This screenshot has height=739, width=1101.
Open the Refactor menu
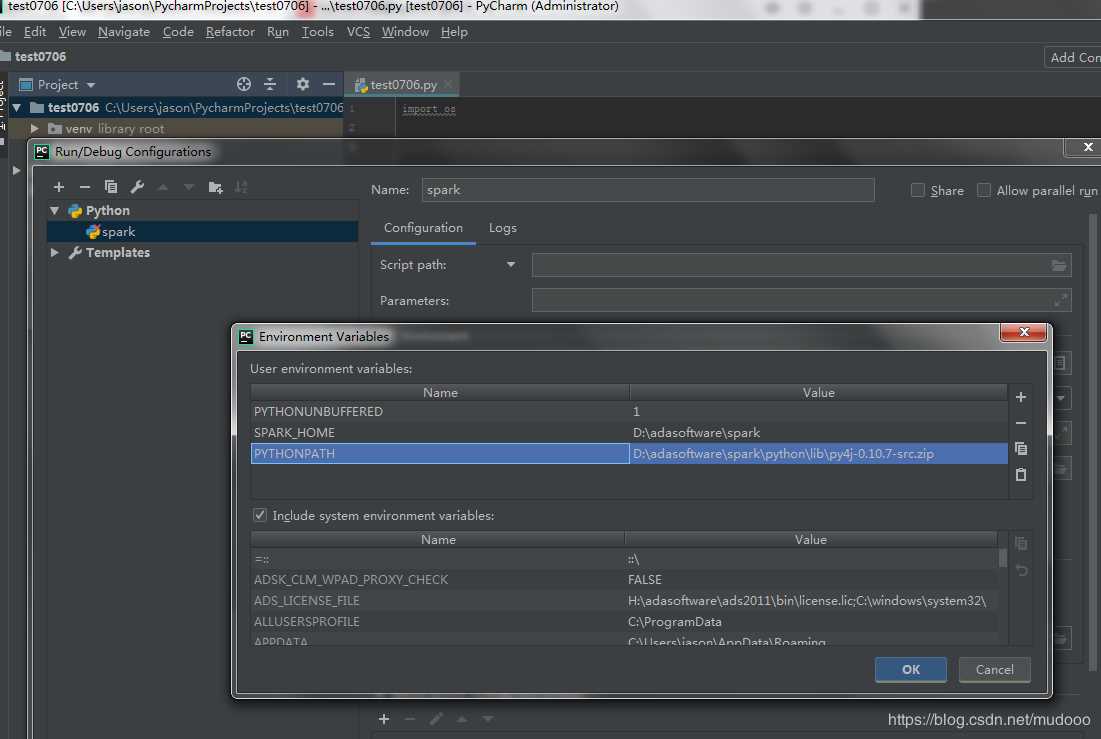pyautogui.click(x=230, y=32)
